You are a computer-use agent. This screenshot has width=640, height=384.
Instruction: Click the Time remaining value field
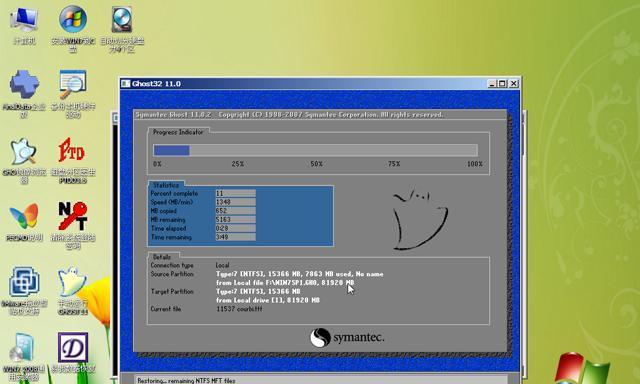click(x=236, y=237)
